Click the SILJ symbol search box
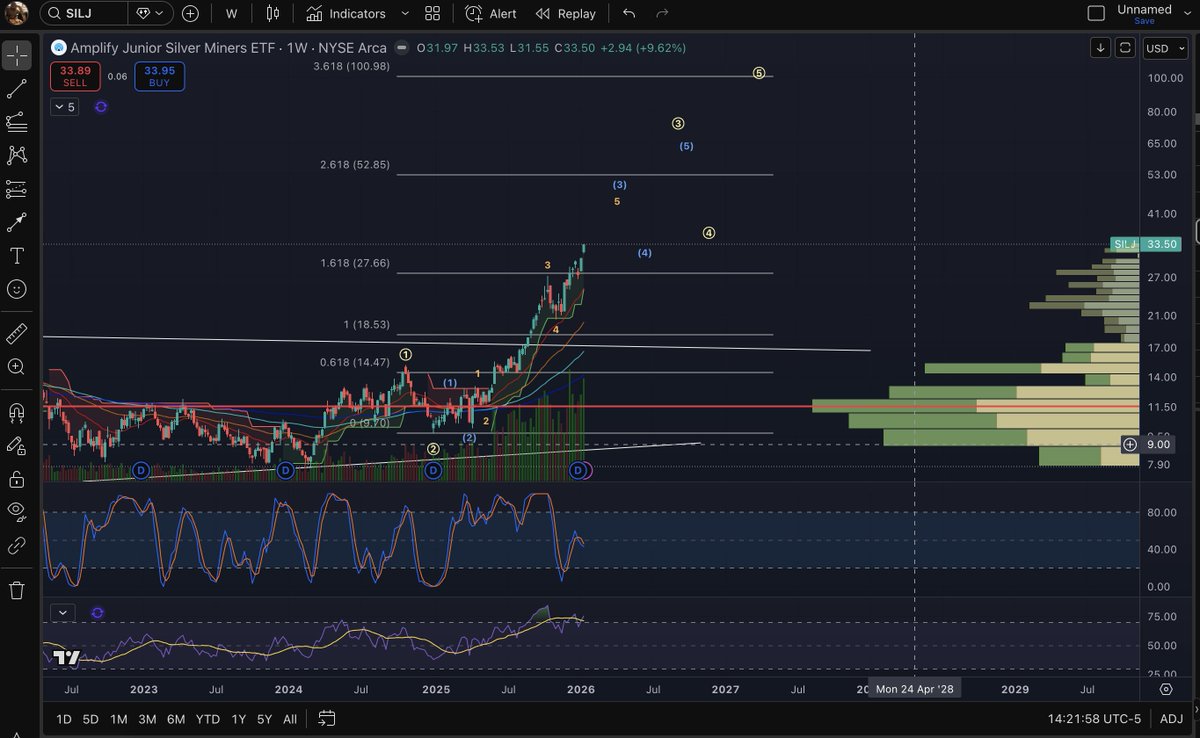 point(83,14)
